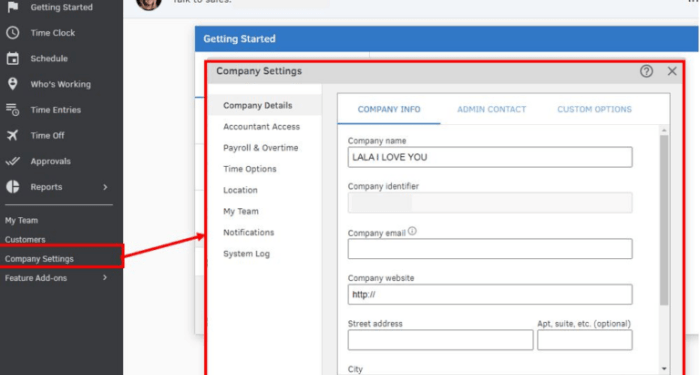700x375 pixels.
Task: Click the Getting Started flag icon
Action: pos(12,7)
